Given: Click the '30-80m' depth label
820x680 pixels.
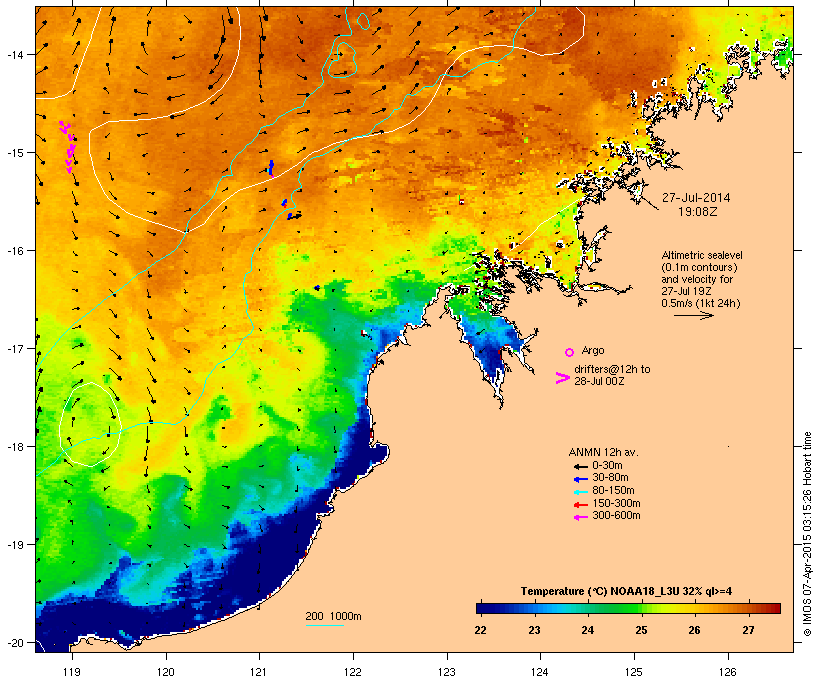Looking at the screenshot, I should (x=610, y=478).
